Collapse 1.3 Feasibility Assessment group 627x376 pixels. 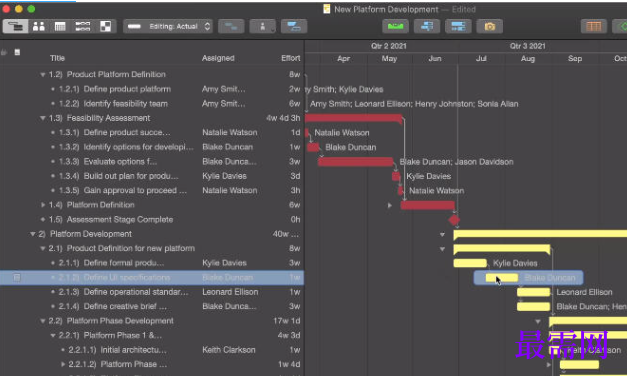(42, 118)
